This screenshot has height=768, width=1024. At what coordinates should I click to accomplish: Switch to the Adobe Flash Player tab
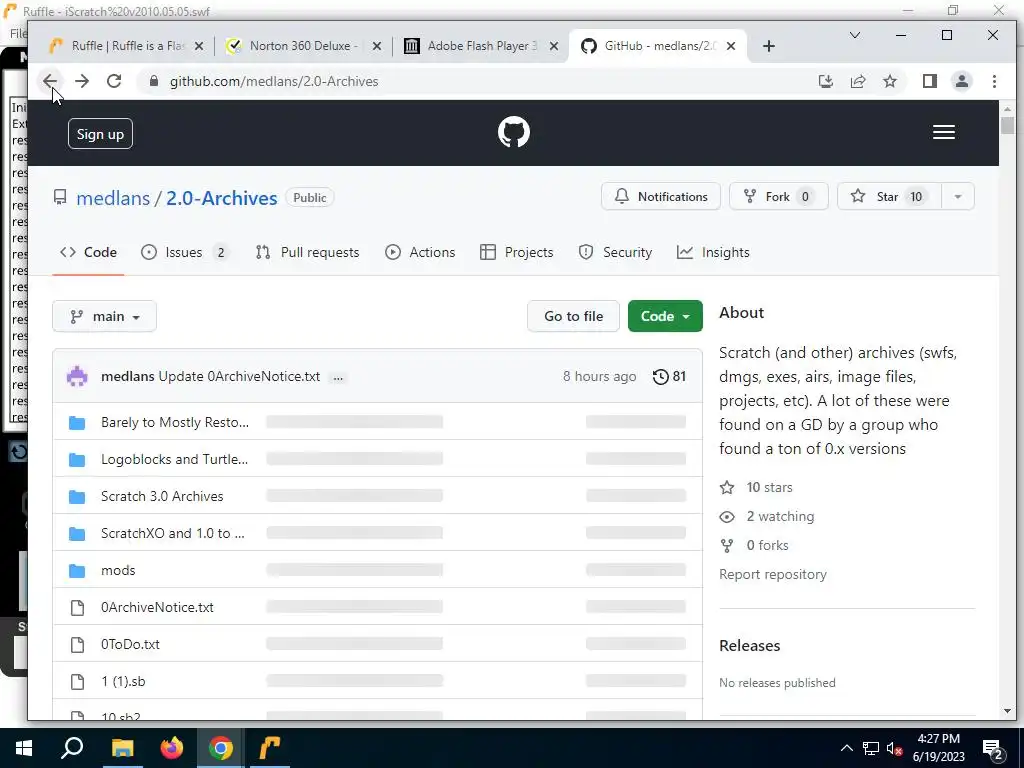click(x=480, y=46)
